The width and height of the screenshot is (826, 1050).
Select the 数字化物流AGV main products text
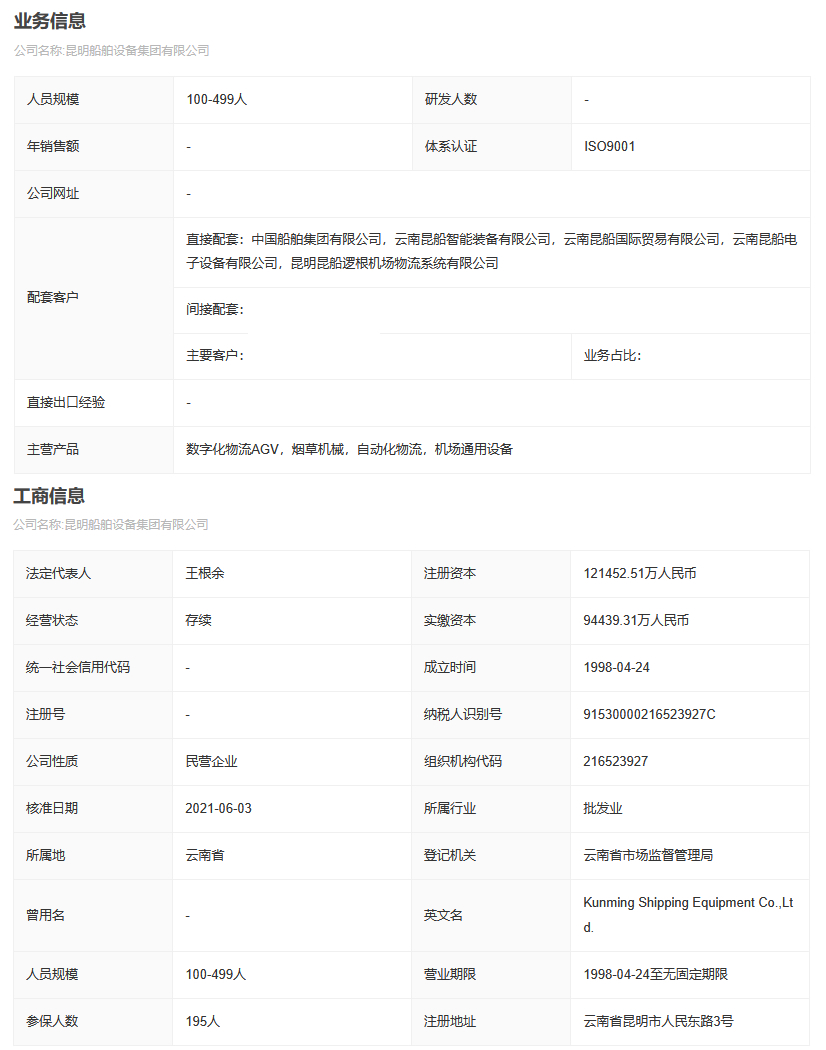pyautogui.click(x=350, y=449)
